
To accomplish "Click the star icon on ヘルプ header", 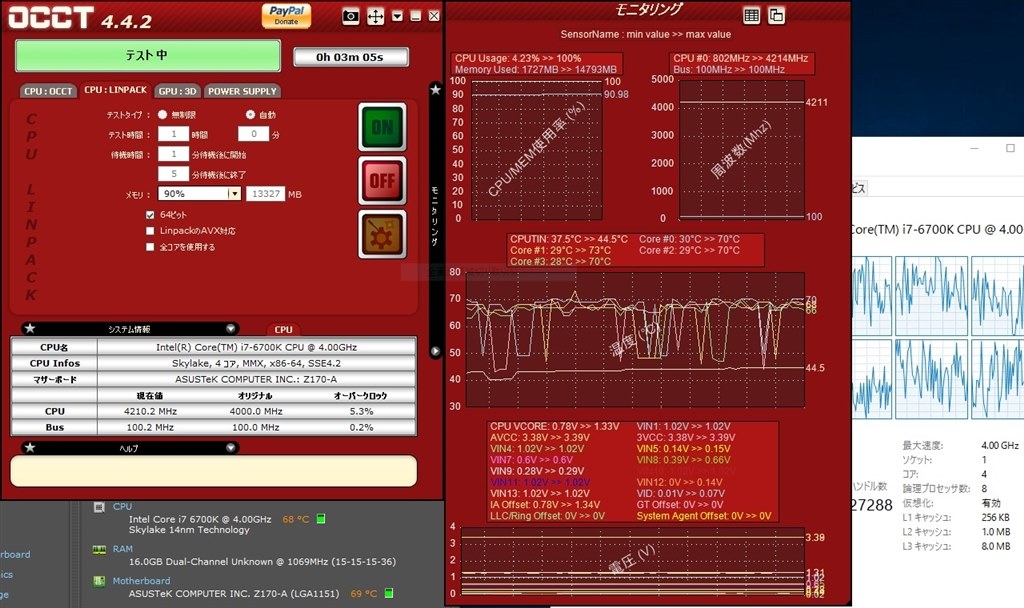I will pos(30,448).
